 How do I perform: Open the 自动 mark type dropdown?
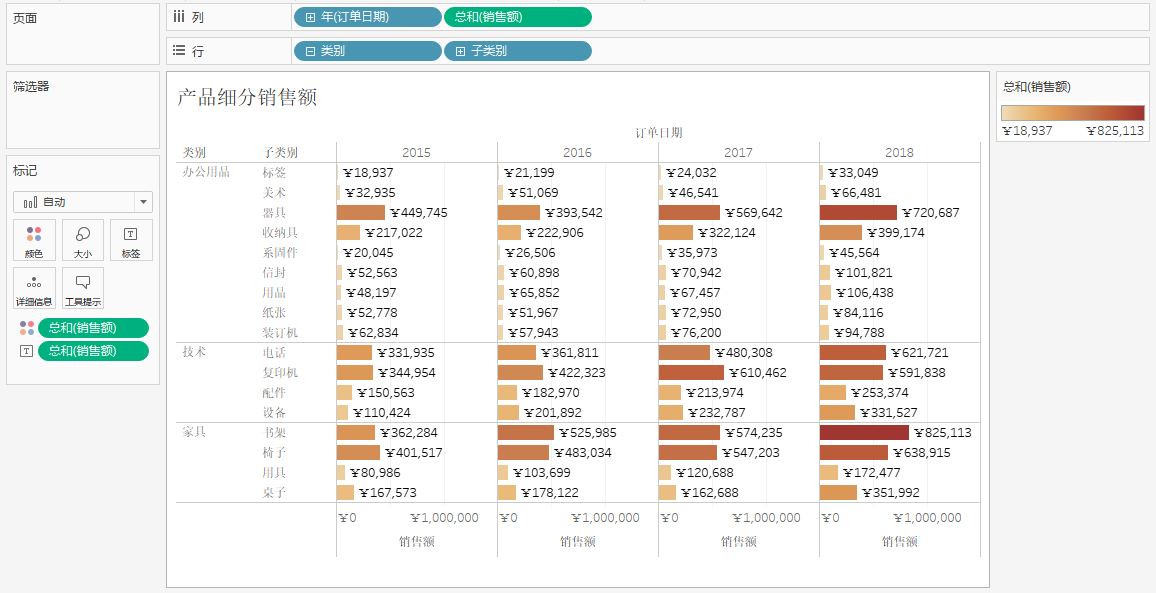(x=83, y=202)
